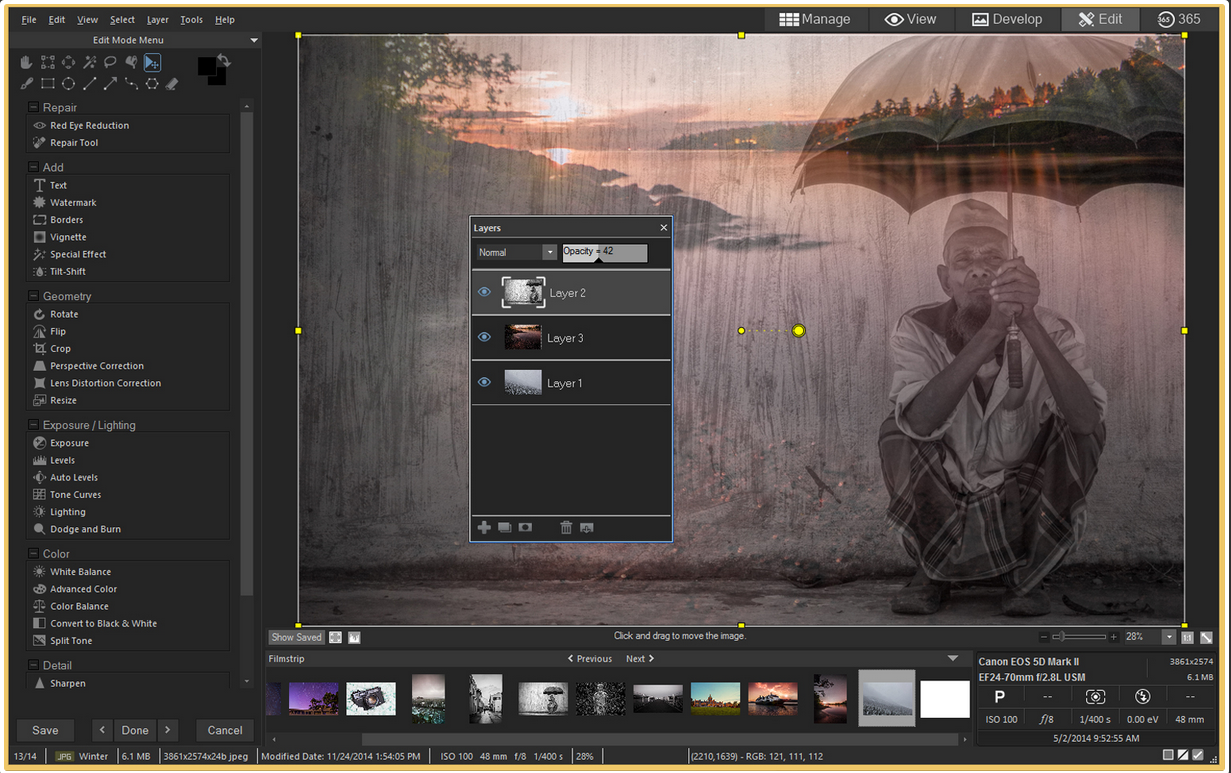The width and height of the screenshot is (1231, 773).
Task: Toggle visibility of Layer 3
Action: 484,338
